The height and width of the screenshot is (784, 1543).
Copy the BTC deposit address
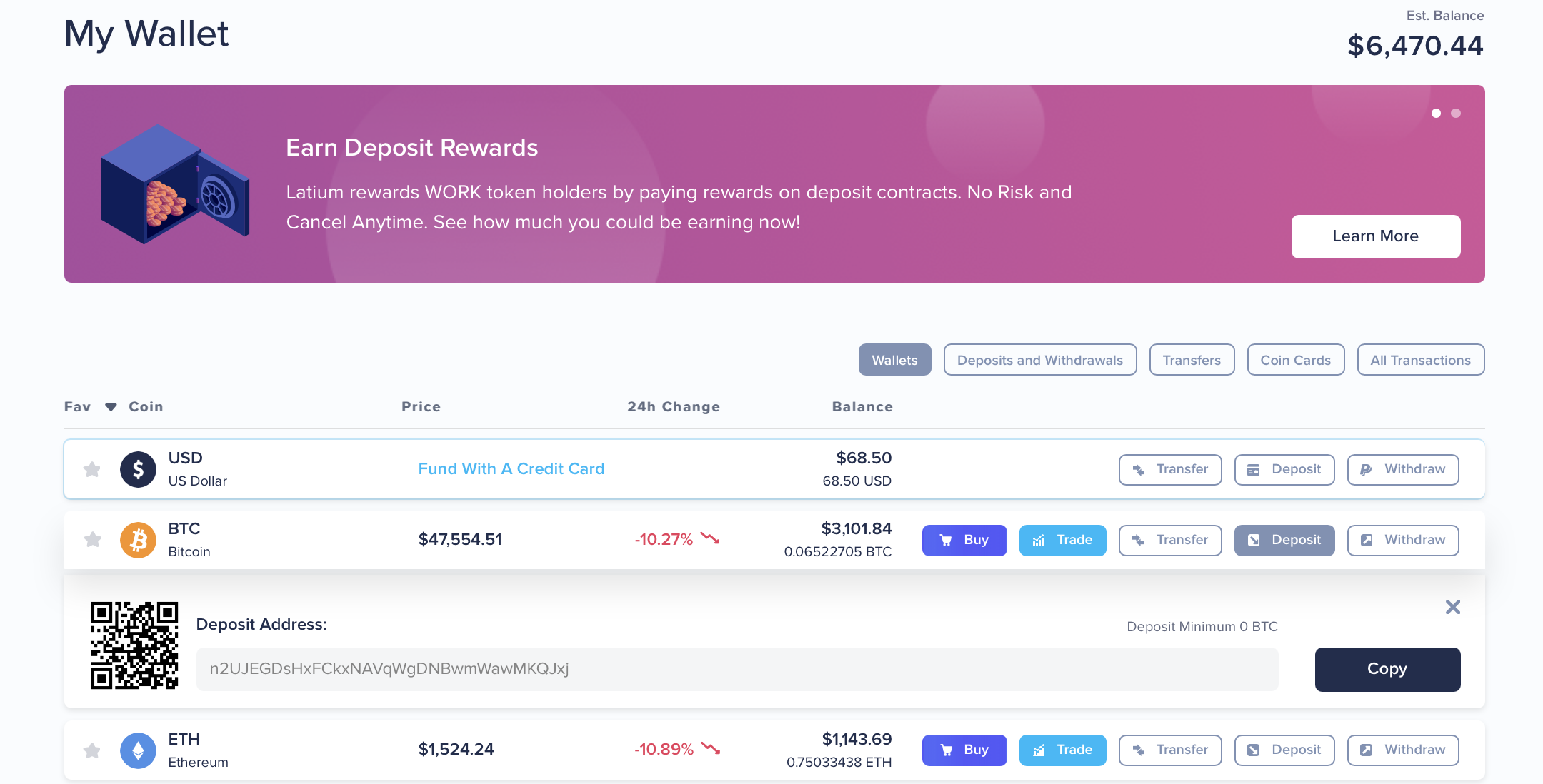(1387, 669)
